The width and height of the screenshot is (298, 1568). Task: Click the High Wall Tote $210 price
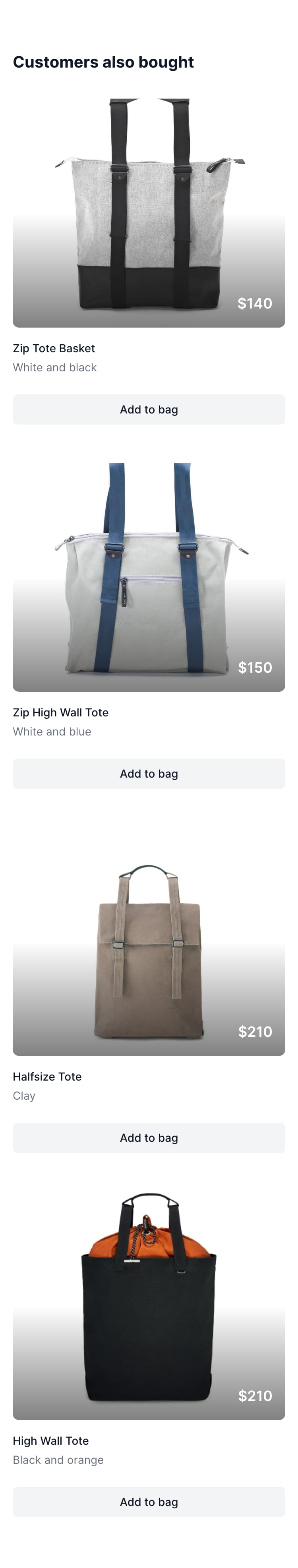(255, 1395)
